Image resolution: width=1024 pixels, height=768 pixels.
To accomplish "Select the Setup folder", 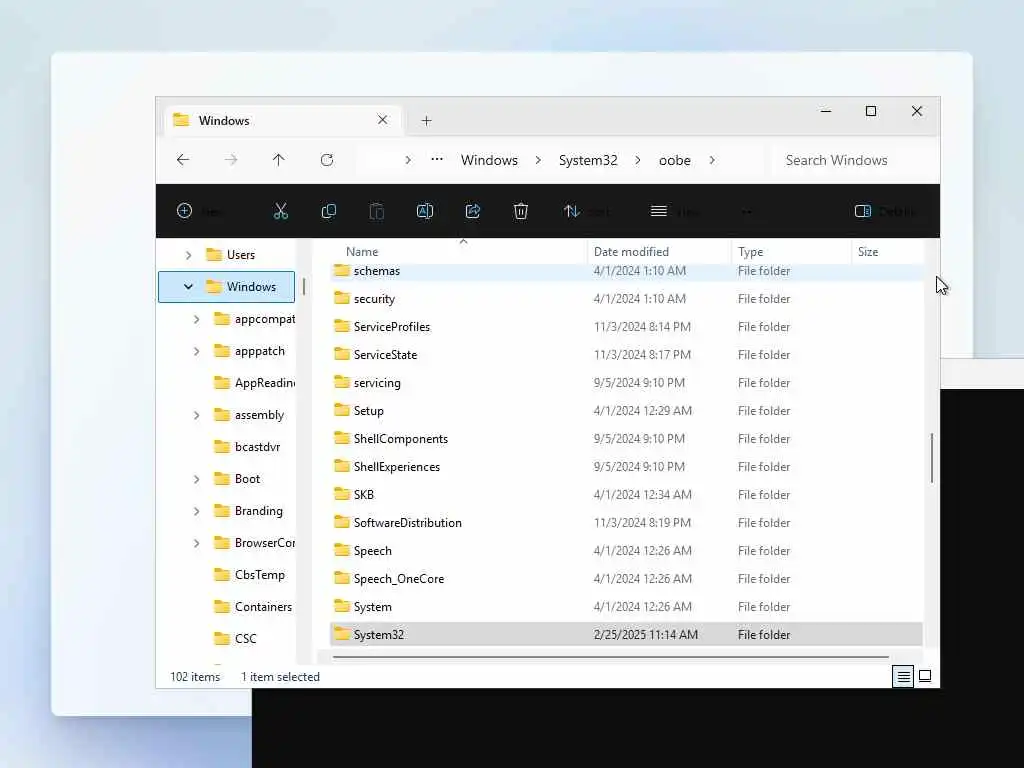I will [368, 411].
